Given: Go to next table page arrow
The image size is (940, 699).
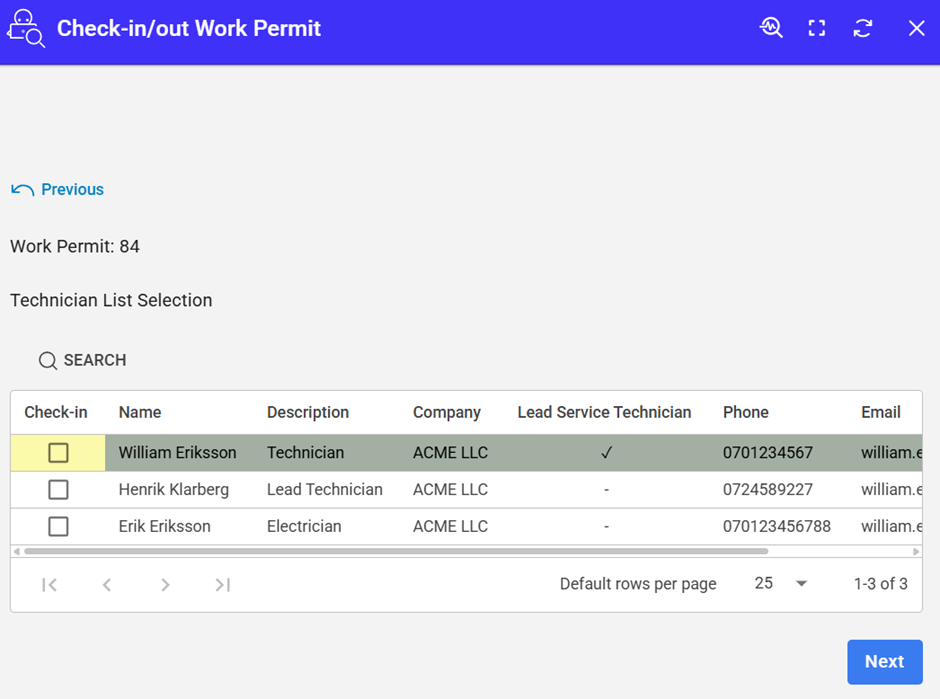Looking at the screenshot, I should tap(165, 585).
